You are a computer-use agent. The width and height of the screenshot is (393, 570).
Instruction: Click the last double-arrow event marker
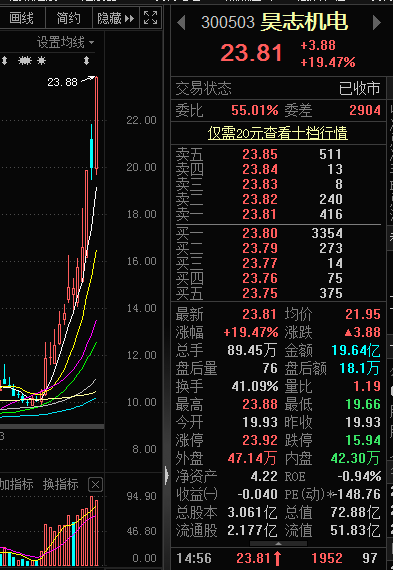pyautogui.click(x=86, y=60)
